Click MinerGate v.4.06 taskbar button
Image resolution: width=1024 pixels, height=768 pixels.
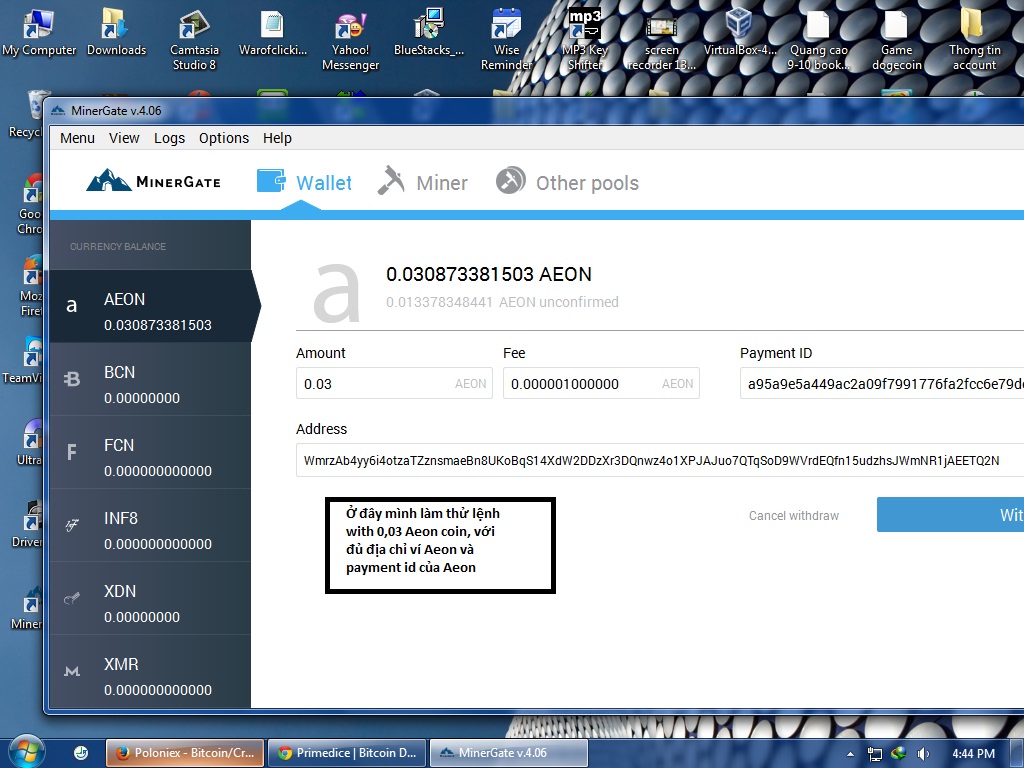pos(509,753)
